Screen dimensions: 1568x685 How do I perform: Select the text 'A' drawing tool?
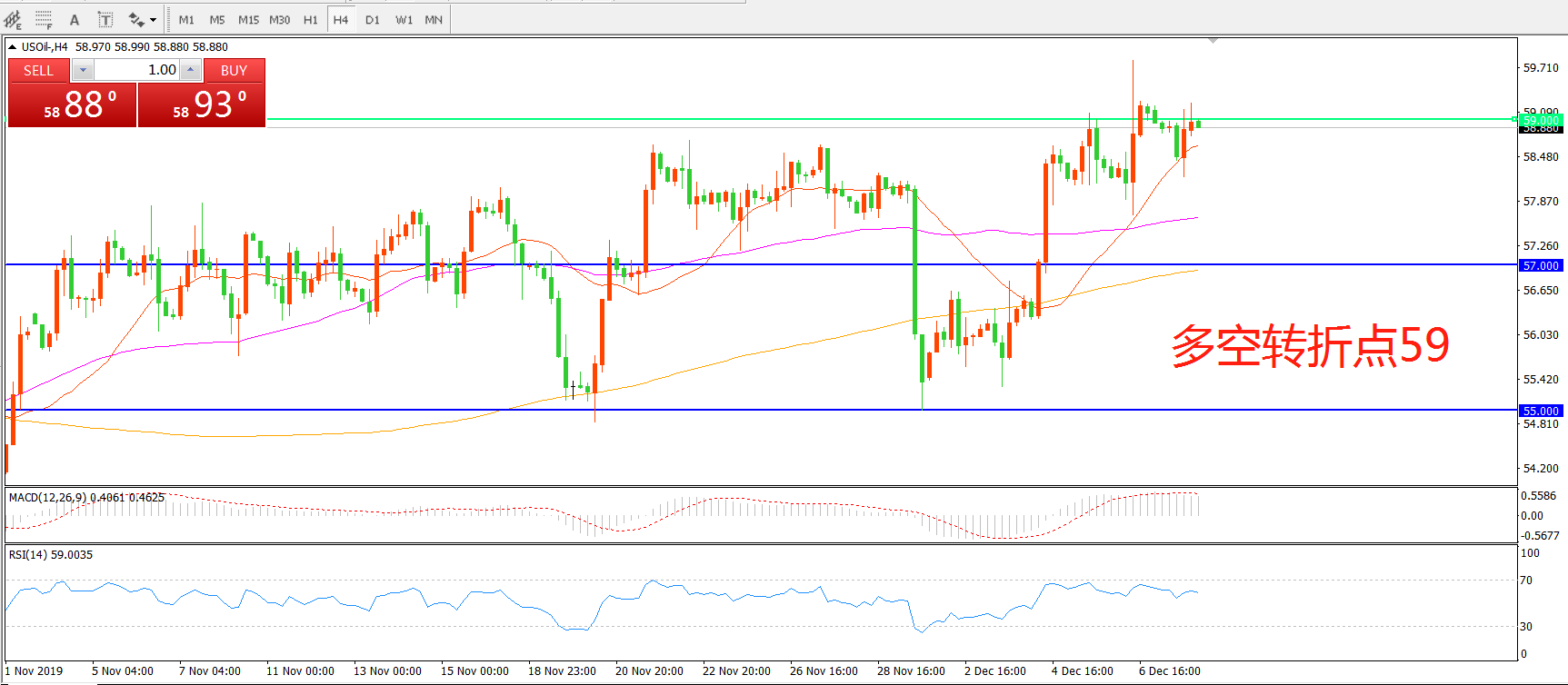[75, 19]
